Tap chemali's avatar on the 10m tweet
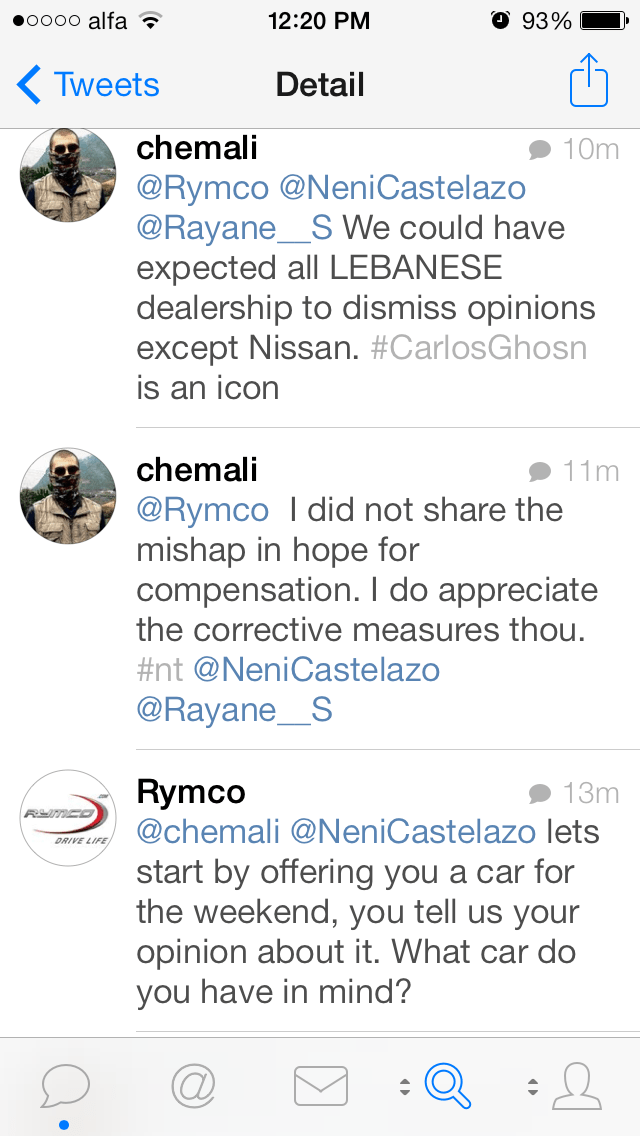 pos(69,177)
